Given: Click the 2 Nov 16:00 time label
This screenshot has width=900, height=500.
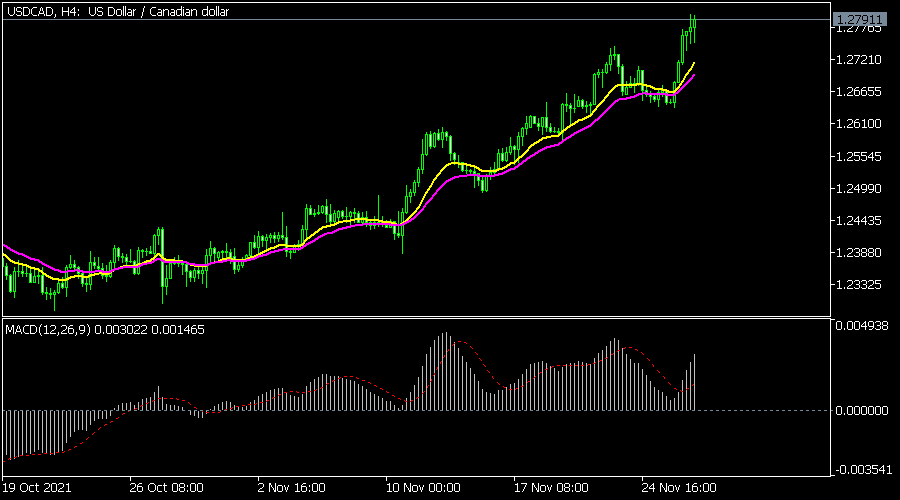Looking at the screenshot, I should point(292,488).
